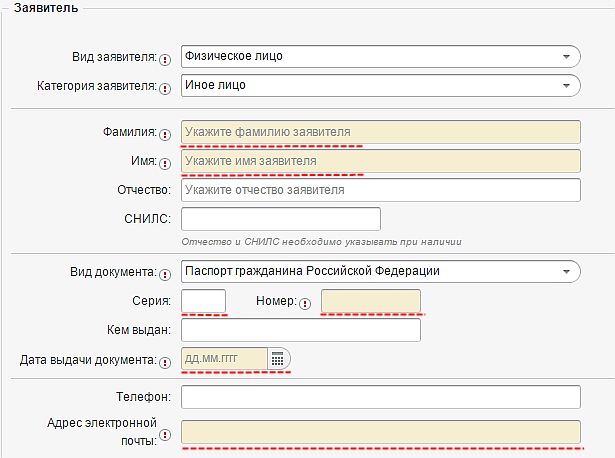The width and height of the screenshot is (615, 458).
Task: Open the Вид документа dropdown list
Action: 380,271
